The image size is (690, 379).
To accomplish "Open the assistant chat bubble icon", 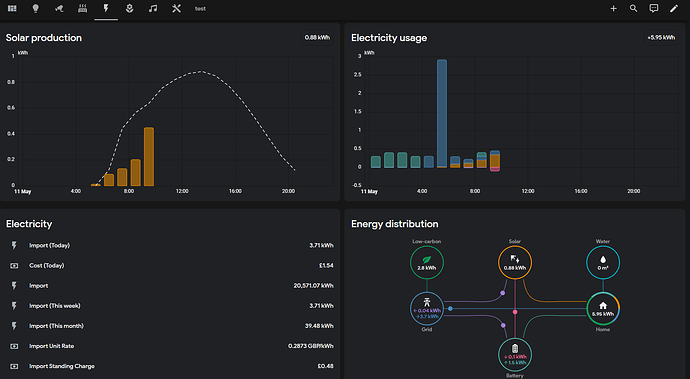I will 654,8.
